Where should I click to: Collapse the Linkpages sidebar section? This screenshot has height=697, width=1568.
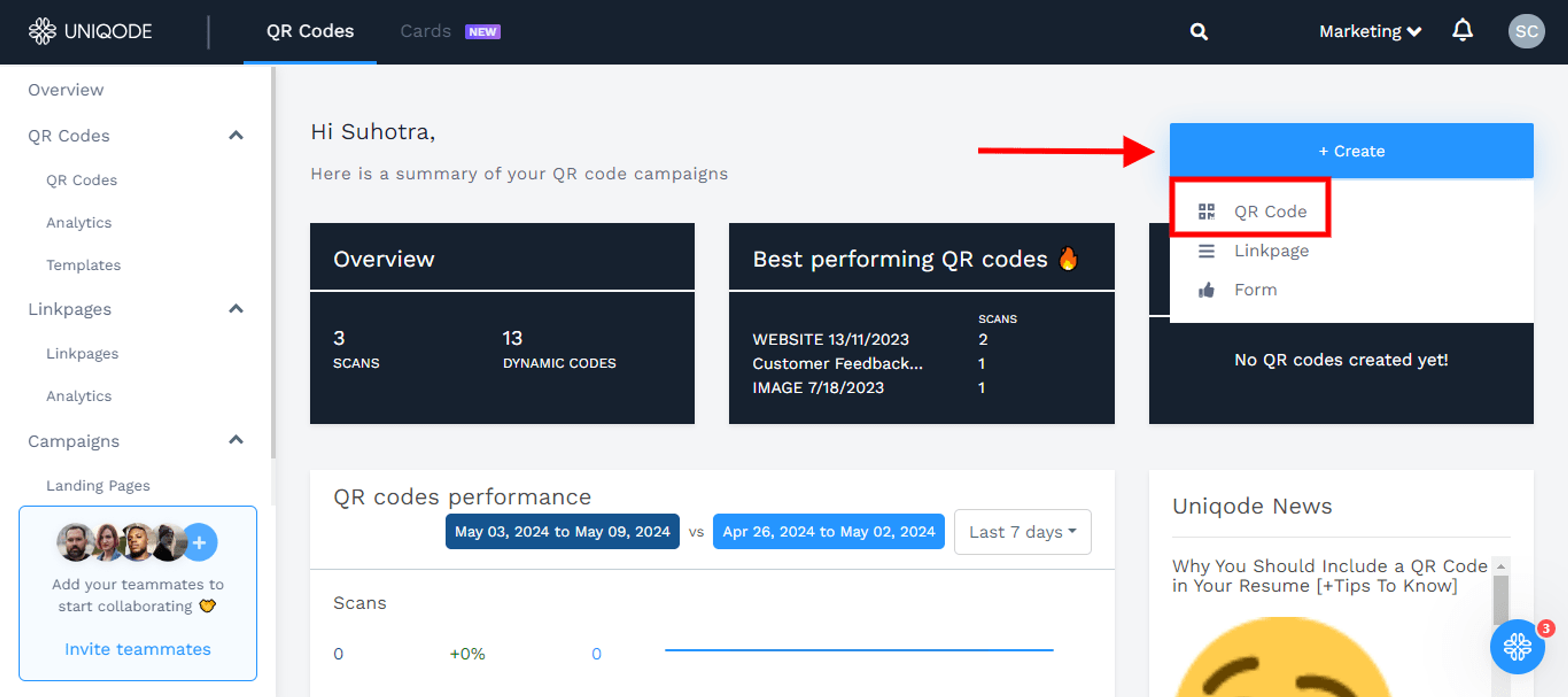click(x=236, y=309)
